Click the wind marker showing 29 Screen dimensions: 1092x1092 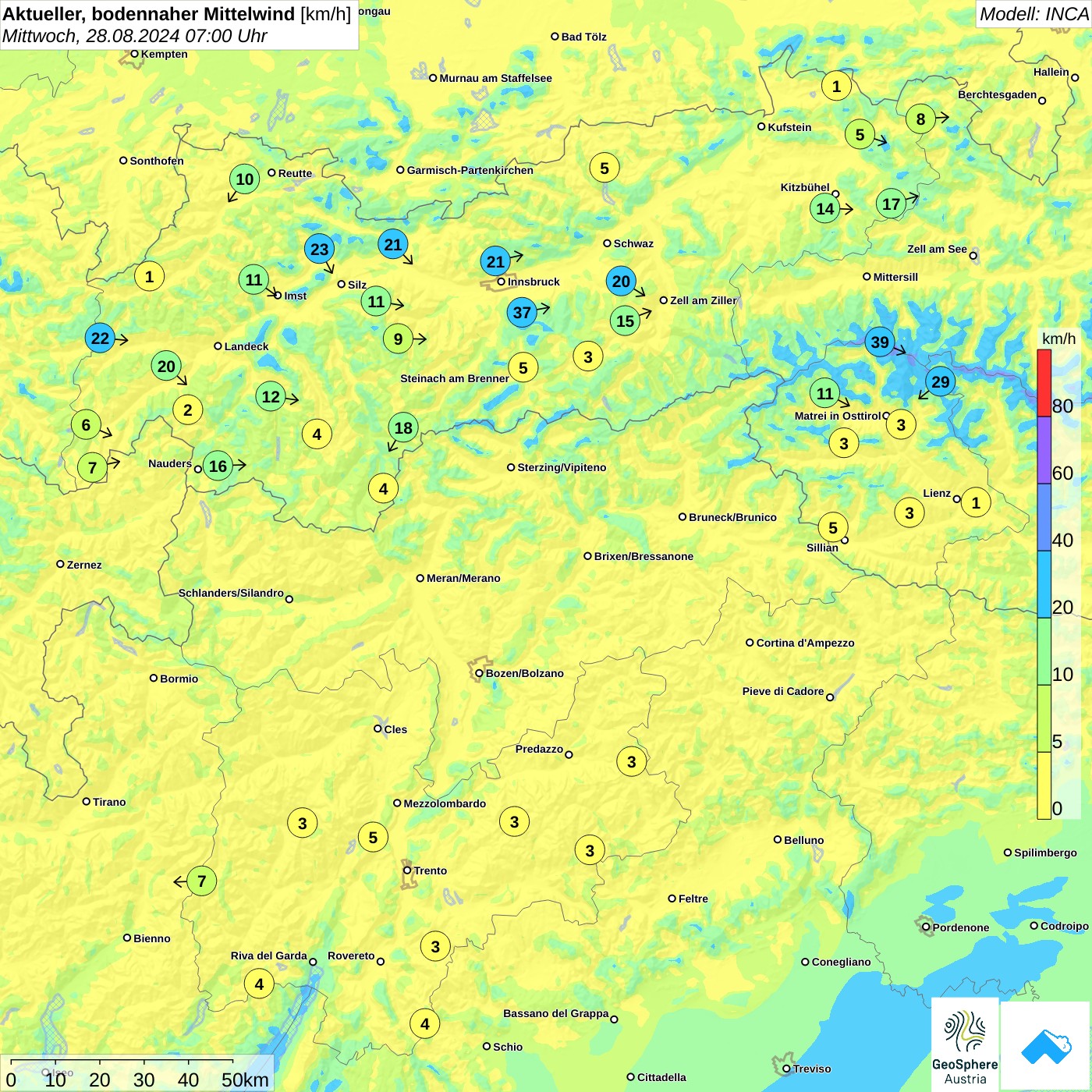pos(941,381)
